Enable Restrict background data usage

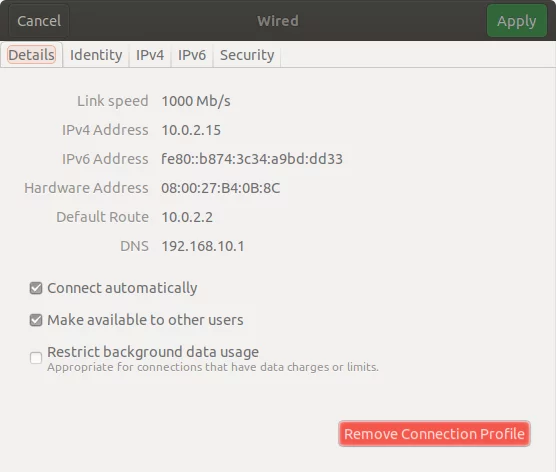coord(36,358)
